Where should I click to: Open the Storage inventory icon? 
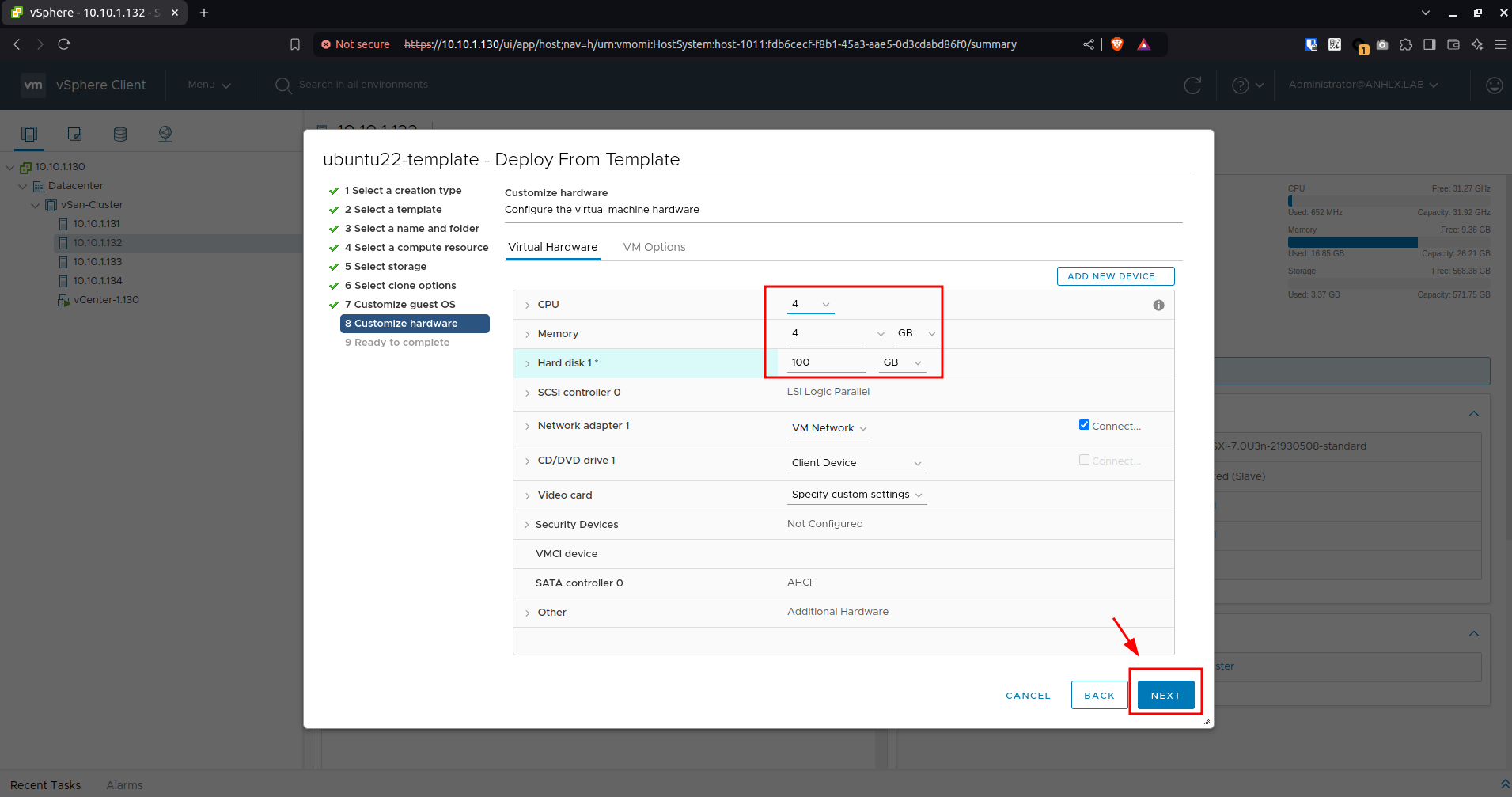[120, 134]
